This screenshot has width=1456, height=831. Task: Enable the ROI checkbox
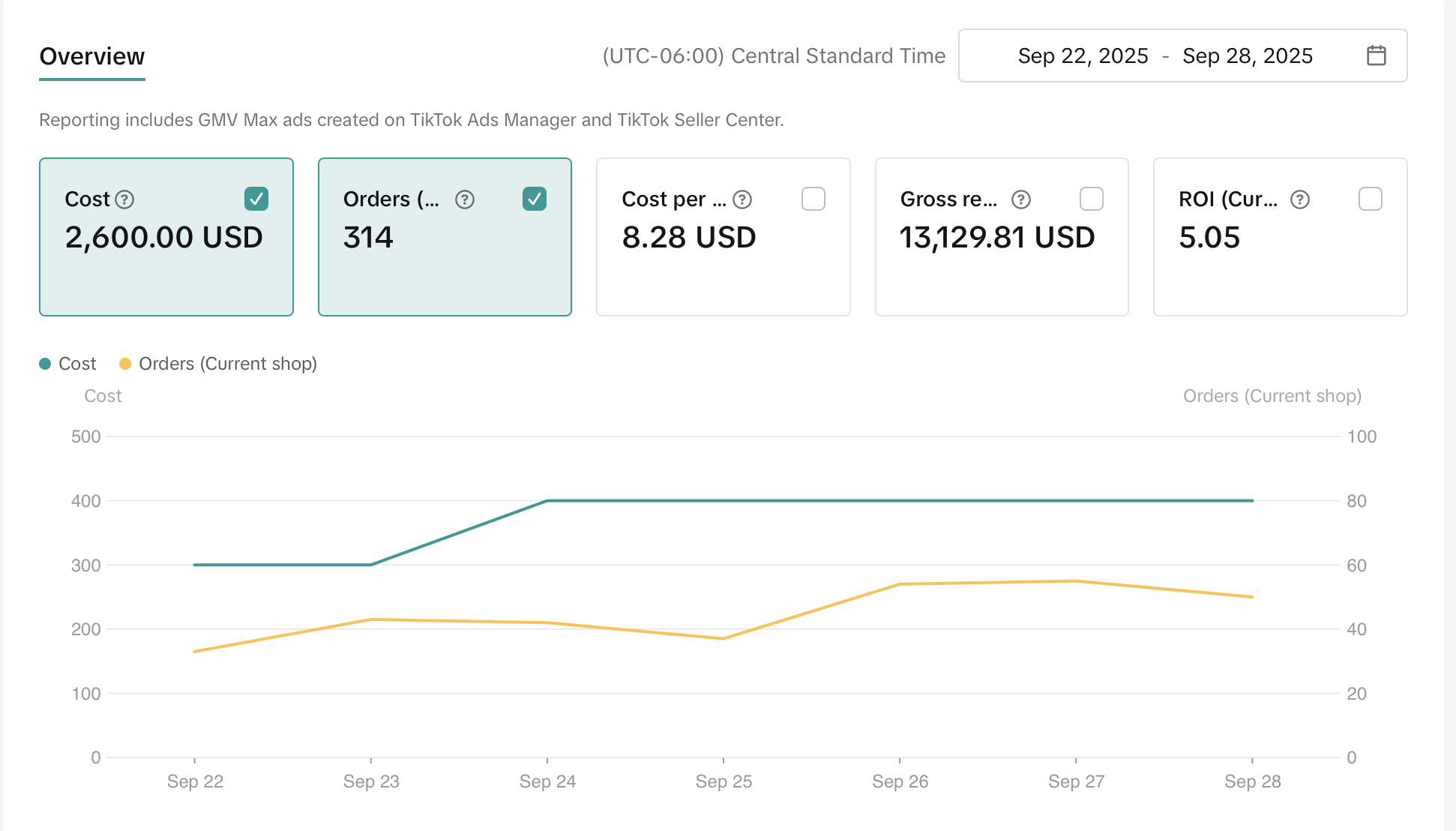coord(1371,199)
